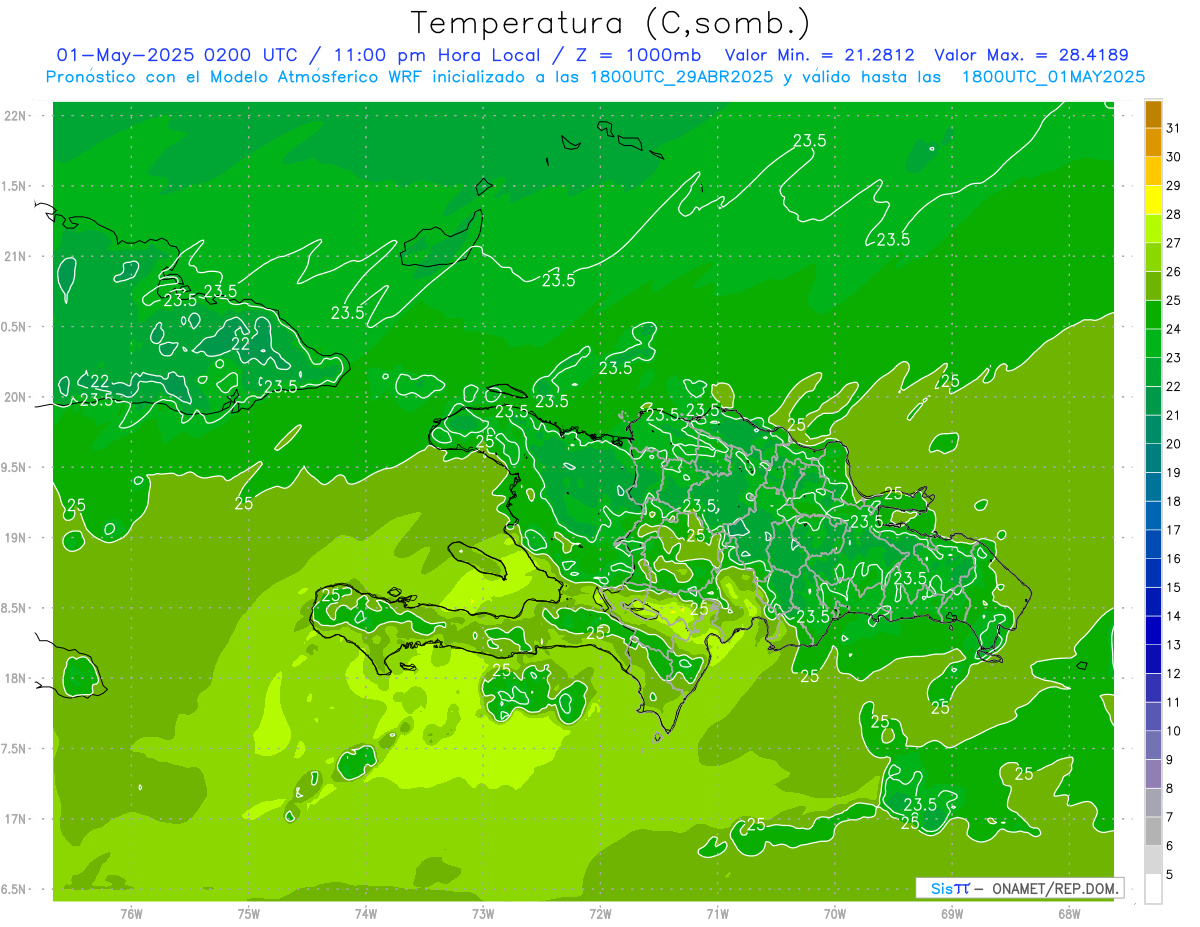Screen dimensions: 1200x927
Task: Click the legend value 12
Action: (1173, 674)
